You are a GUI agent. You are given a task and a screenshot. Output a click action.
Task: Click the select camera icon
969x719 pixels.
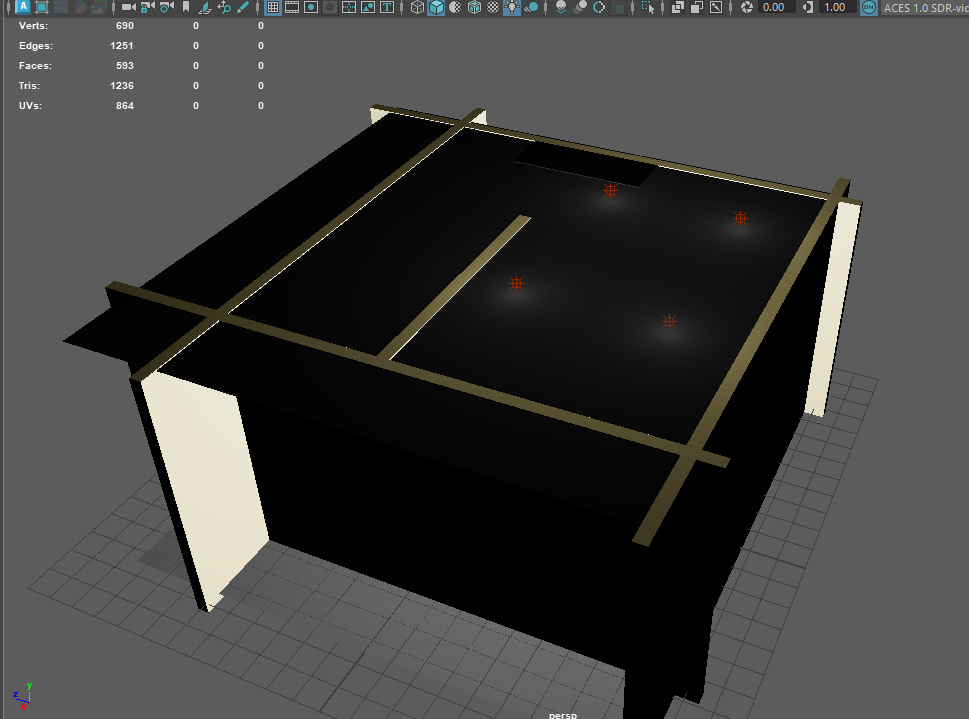(x=128, y=7)
